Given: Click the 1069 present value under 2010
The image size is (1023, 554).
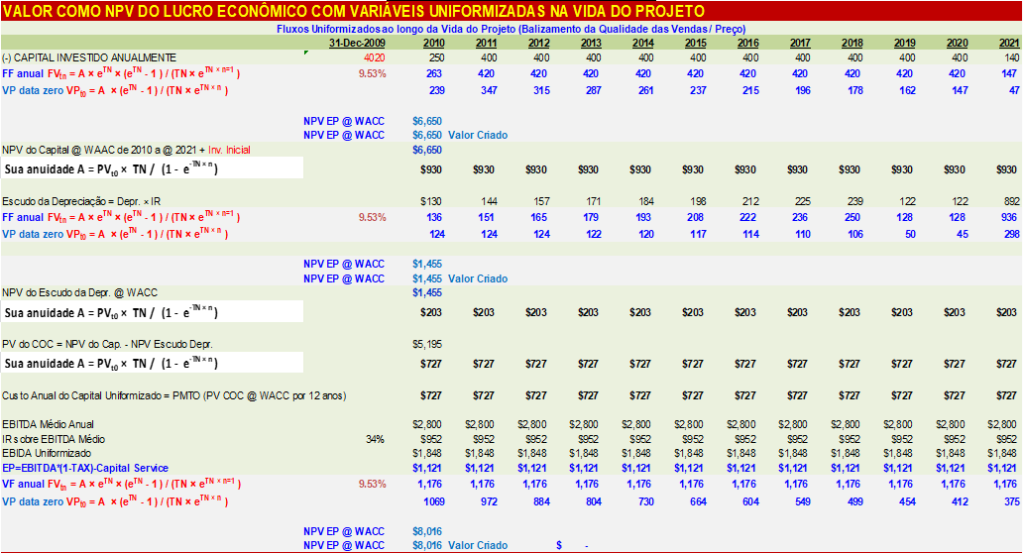Looking at the screenshot, I should click(x=432, y=500).
